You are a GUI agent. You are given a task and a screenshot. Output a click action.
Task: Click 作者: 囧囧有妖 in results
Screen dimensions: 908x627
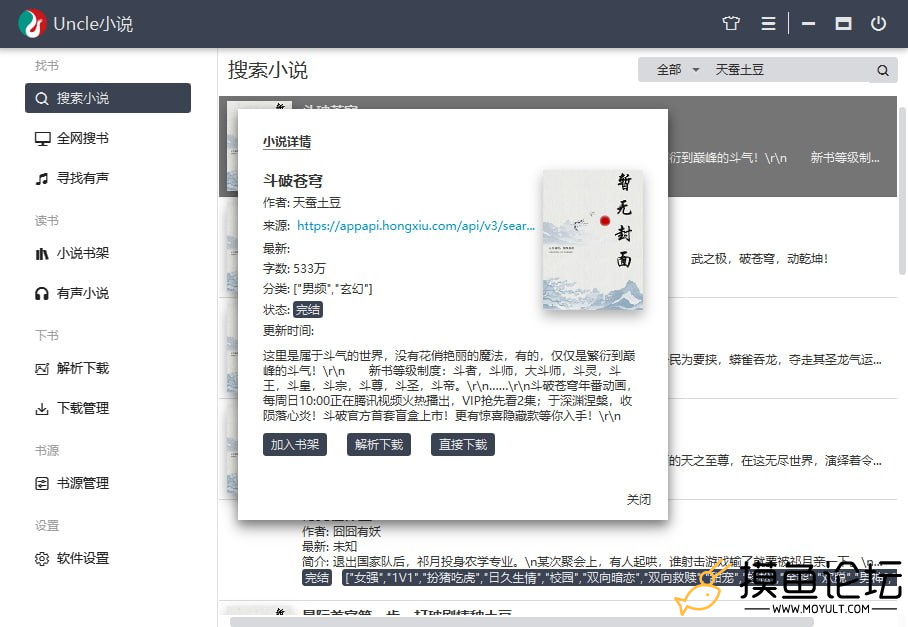(342, 531)
